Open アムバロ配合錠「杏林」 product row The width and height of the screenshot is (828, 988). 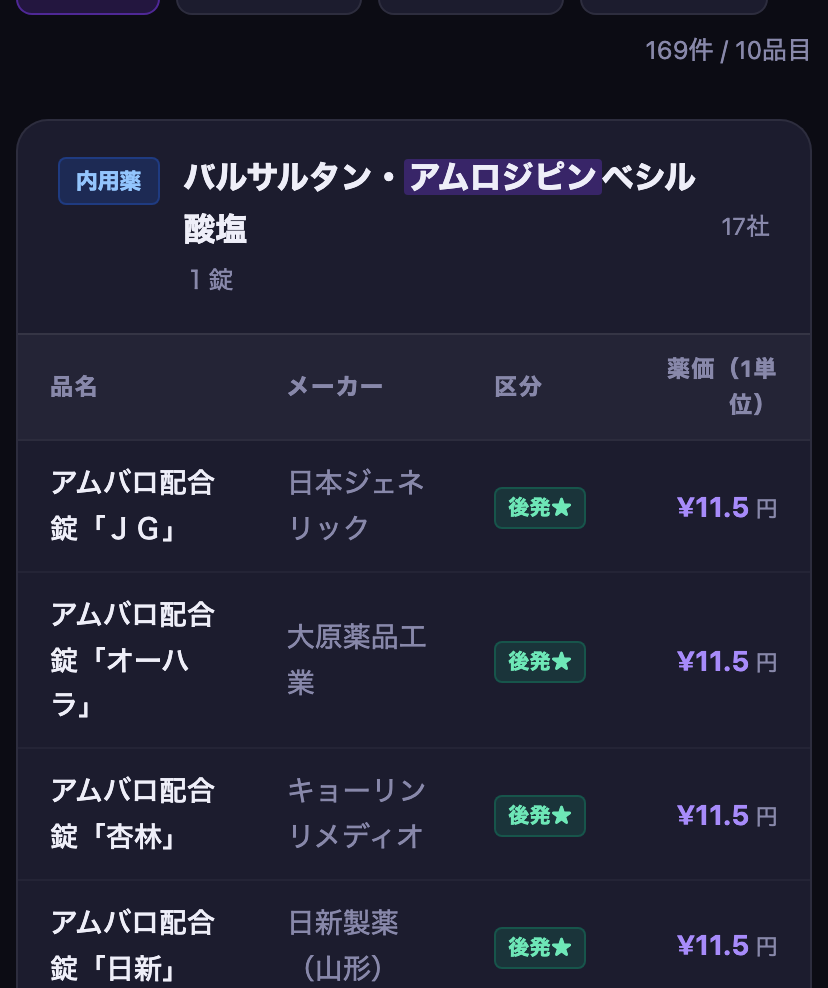(414, 814)
